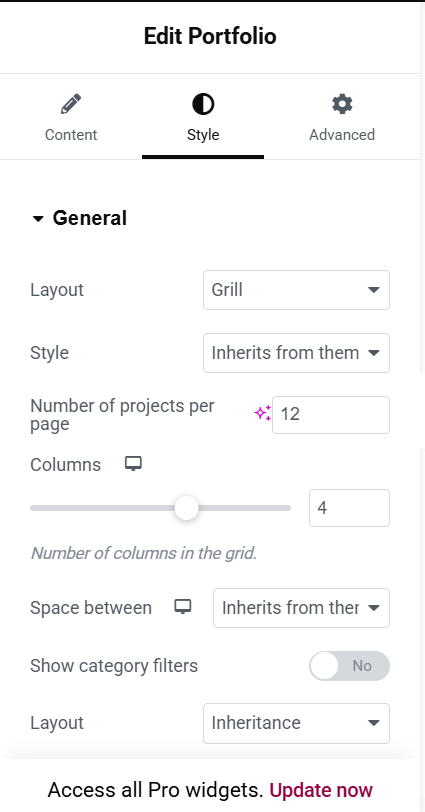Select the Style tab label
Viewport: 425px width, 812px height.
(x=203, y=135)
